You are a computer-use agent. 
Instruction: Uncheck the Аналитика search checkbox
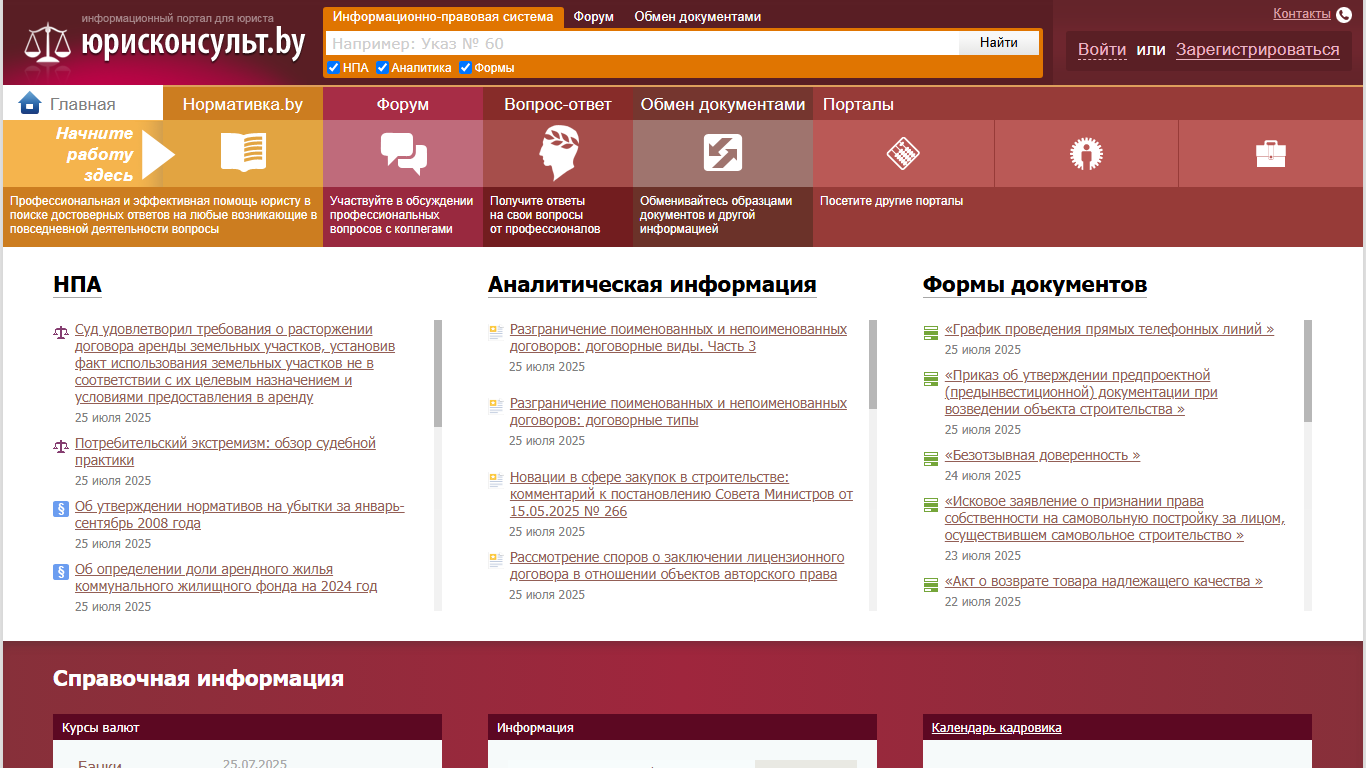[382, 68]
